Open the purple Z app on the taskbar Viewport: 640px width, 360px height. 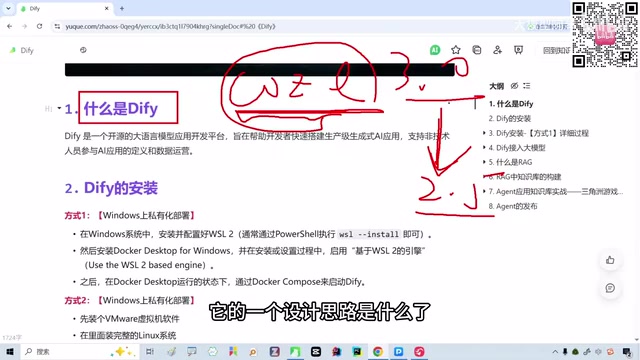[x=274, y=351]
